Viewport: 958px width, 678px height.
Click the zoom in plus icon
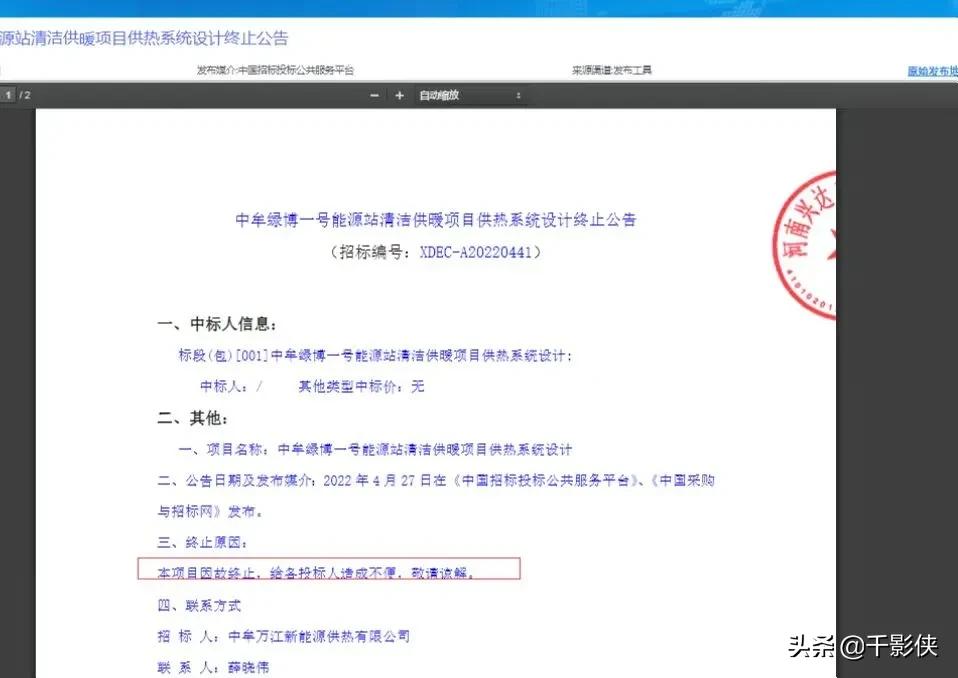point(400,95)
